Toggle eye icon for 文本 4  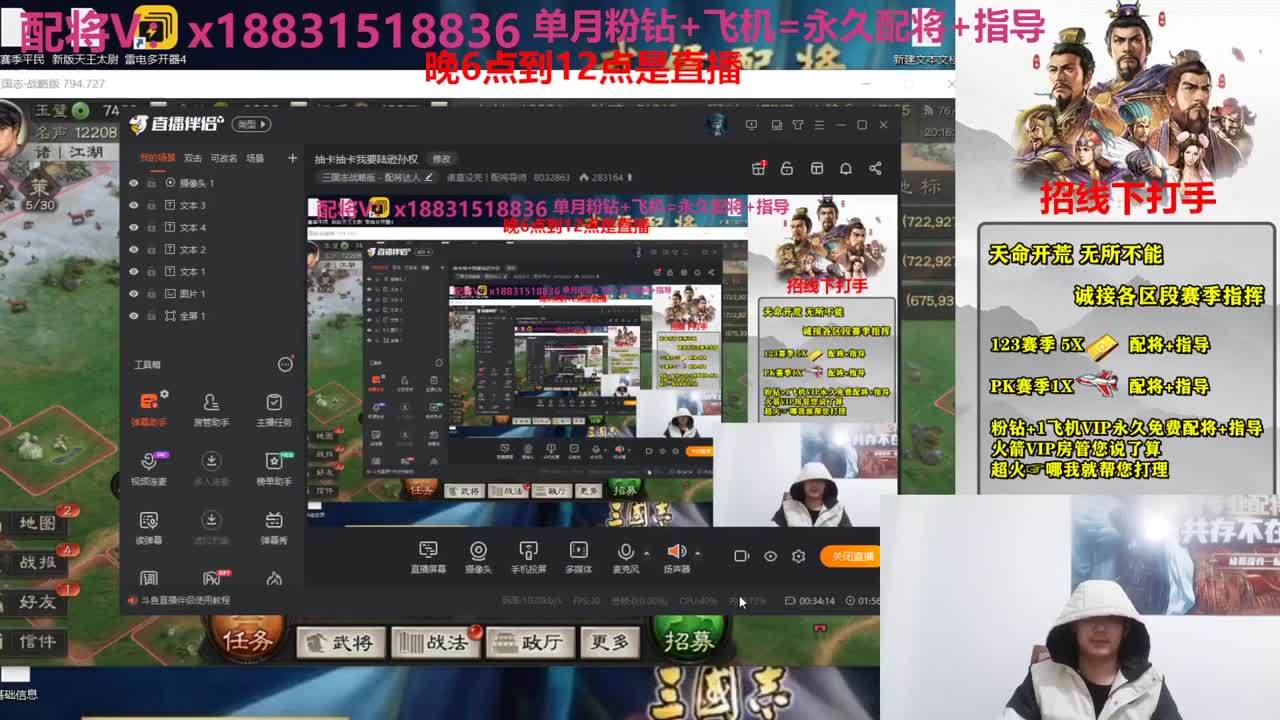coord(133,227)
